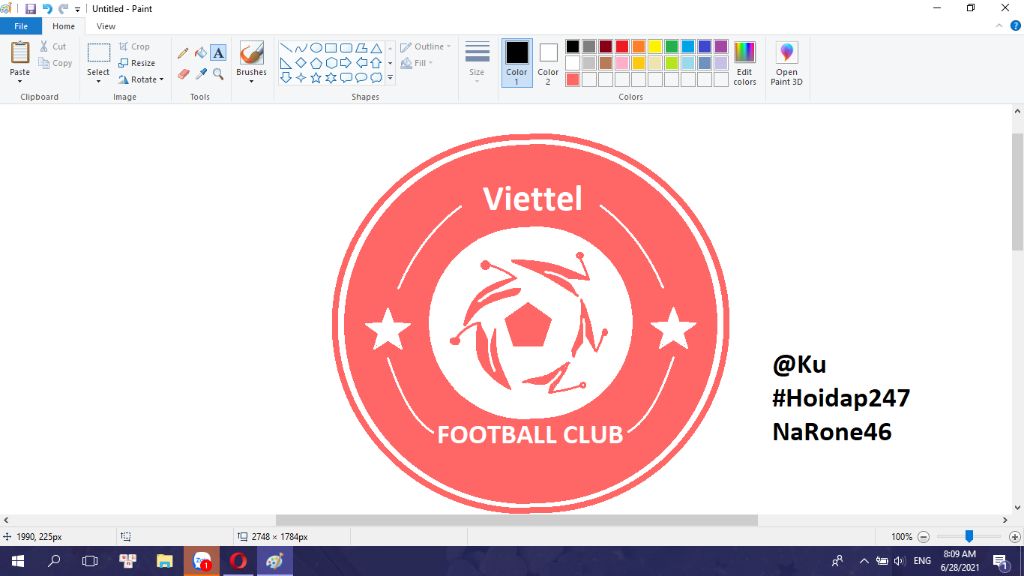Switch to the Home tab
Screen dimensions: 1024x576
click(x=63, y=26)
